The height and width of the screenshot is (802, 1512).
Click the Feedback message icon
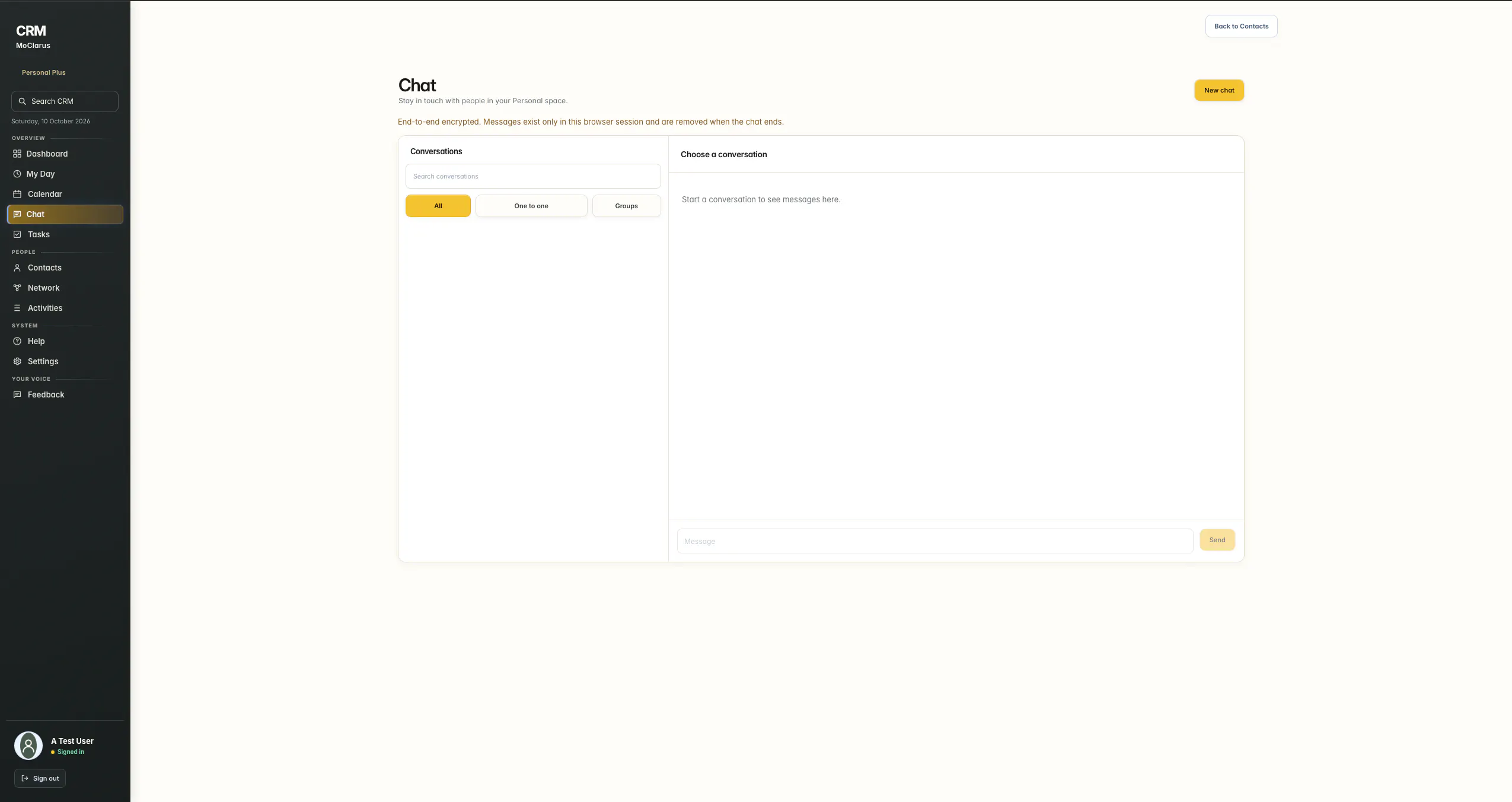tap(17, 394)
